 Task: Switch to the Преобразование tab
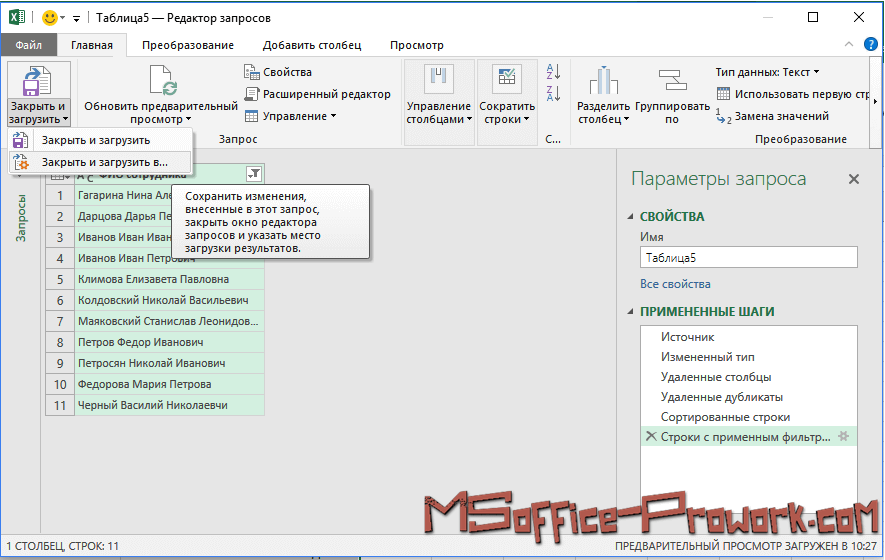coord(188,45)
